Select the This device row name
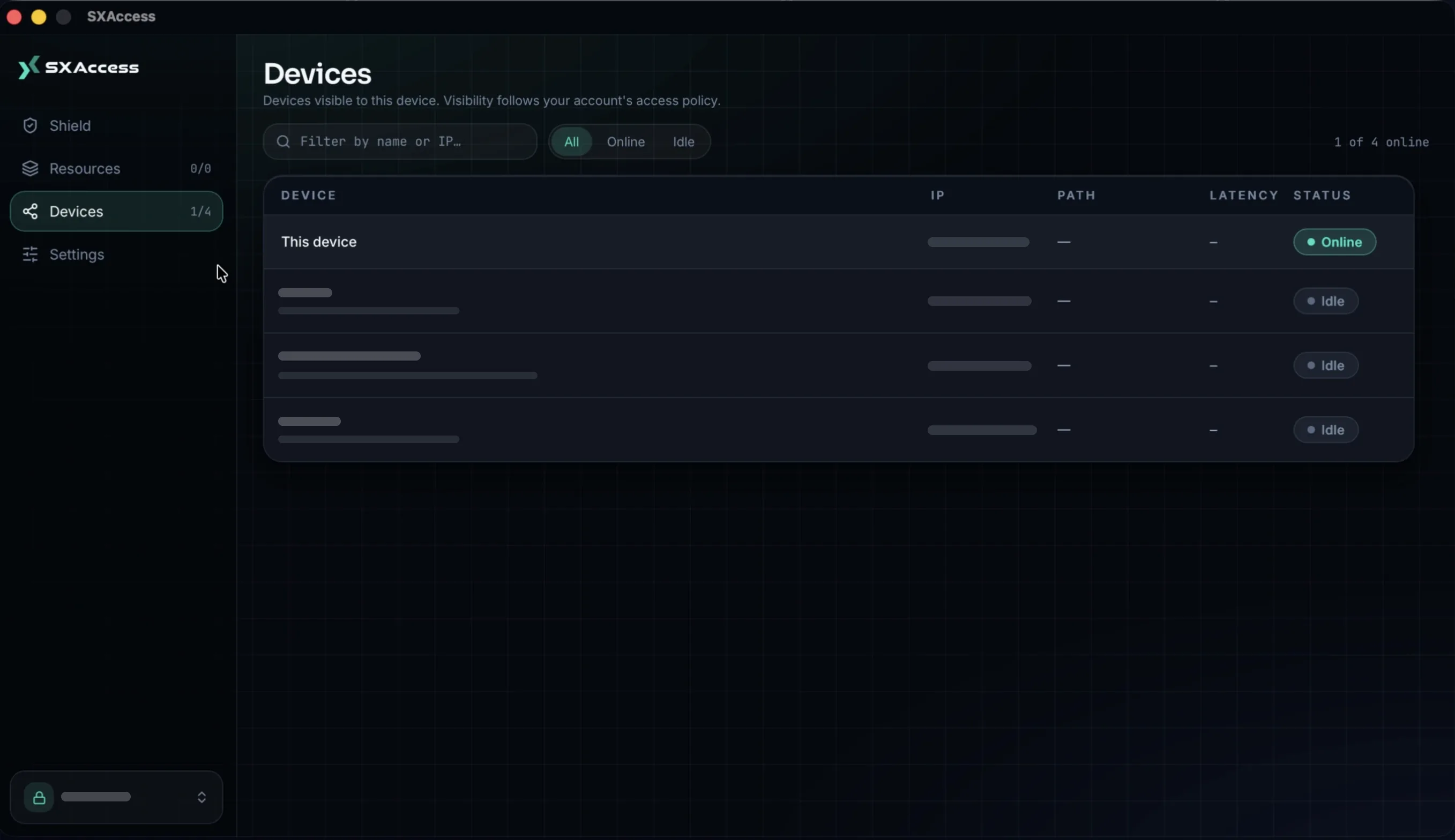Screen dimensions: 1455x840 (x=318, y=242)
